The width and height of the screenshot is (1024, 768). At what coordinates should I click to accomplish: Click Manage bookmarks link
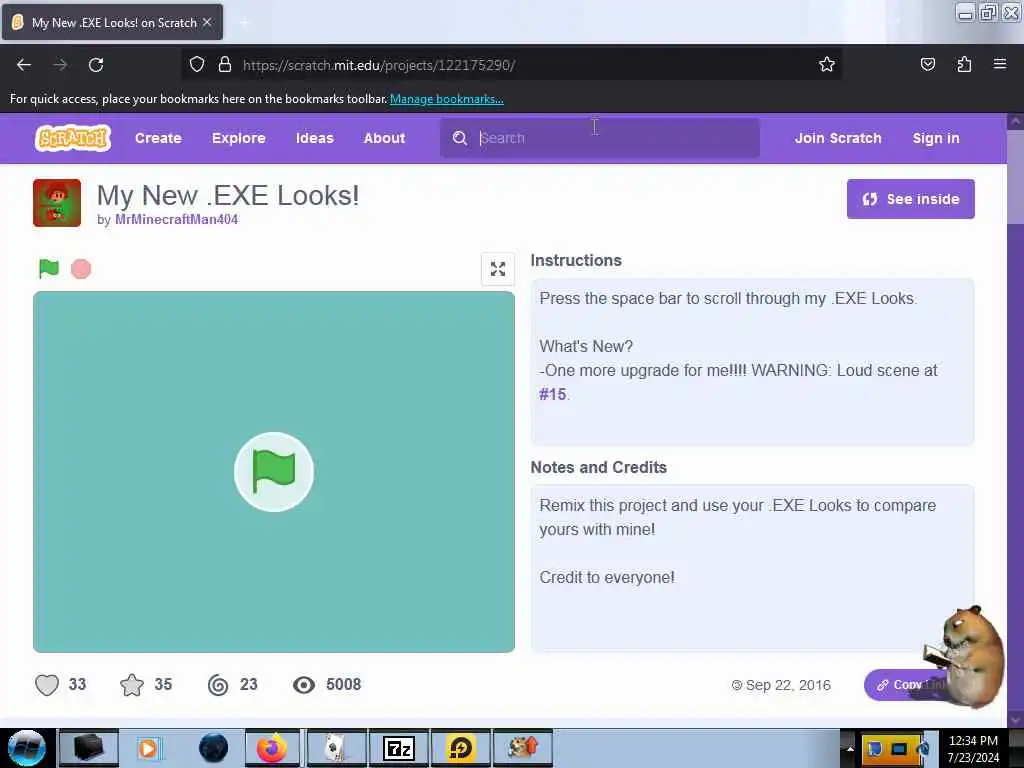(x=447, y=99)
